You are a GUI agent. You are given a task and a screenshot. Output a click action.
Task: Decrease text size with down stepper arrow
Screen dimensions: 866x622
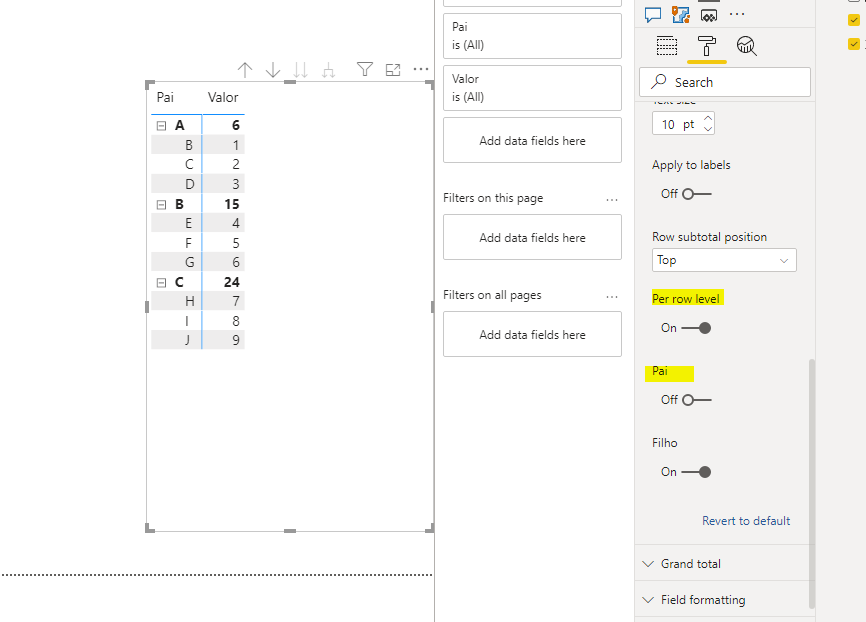(708, 129)
